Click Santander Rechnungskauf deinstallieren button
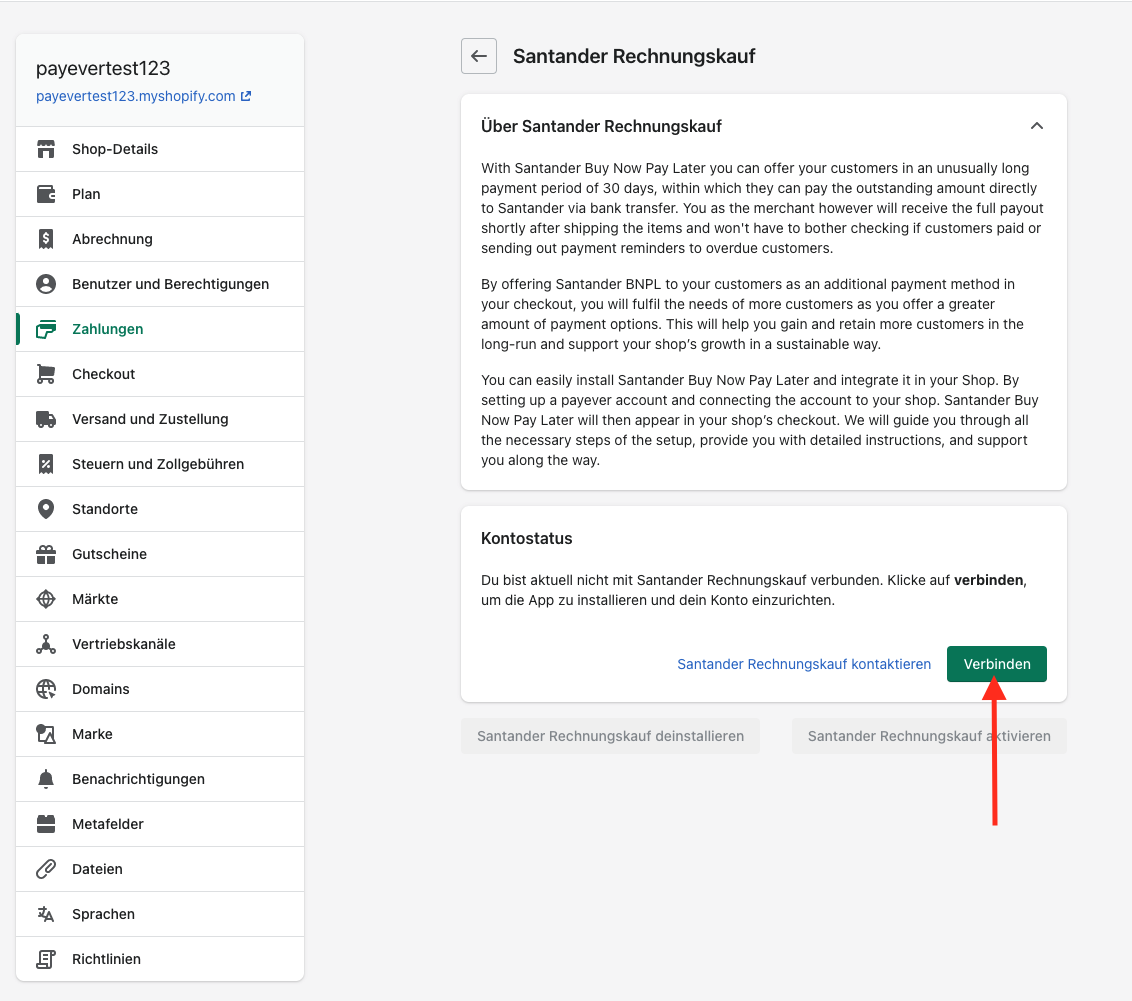1132x1001 pixels. coord(610,736)
